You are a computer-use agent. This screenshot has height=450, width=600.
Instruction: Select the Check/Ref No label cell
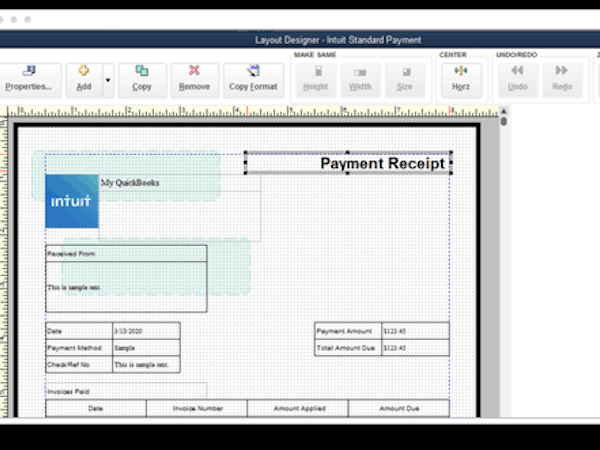point(79,365)
